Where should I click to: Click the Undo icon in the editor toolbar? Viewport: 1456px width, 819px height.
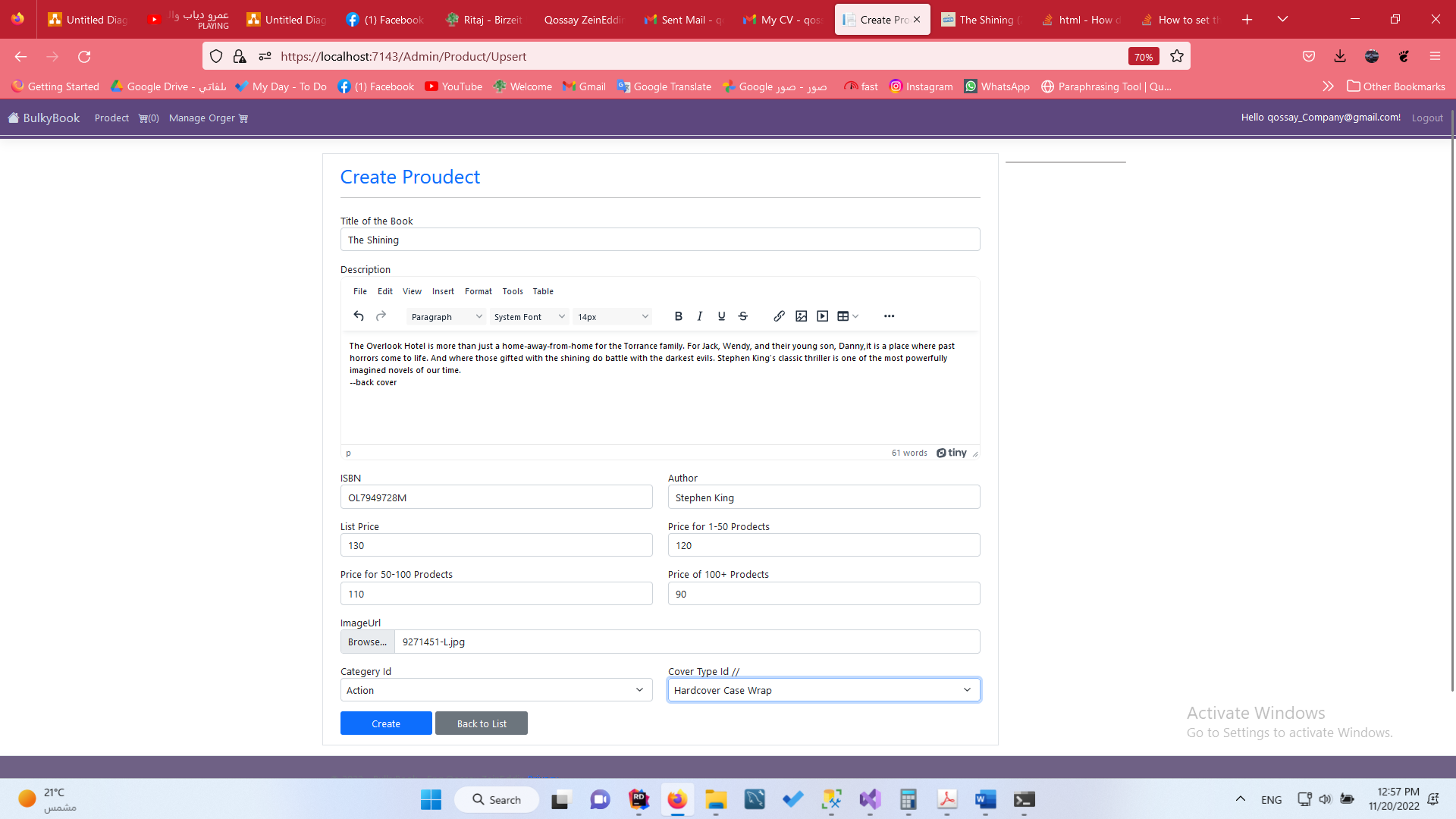[359, 316]
